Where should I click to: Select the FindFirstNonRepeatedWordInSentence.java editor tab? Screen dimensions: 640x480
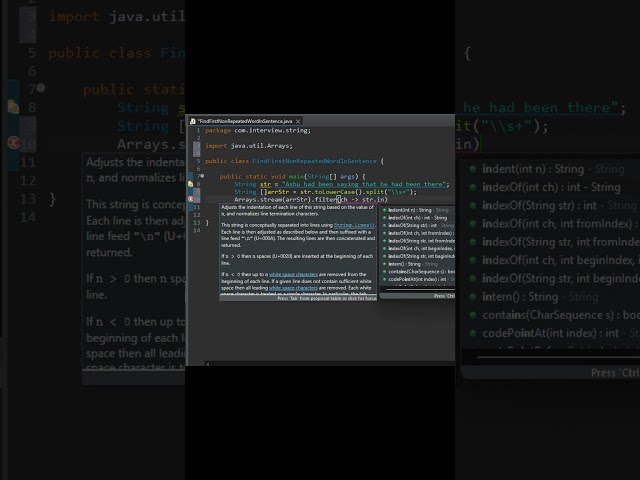tap(244, 120)
